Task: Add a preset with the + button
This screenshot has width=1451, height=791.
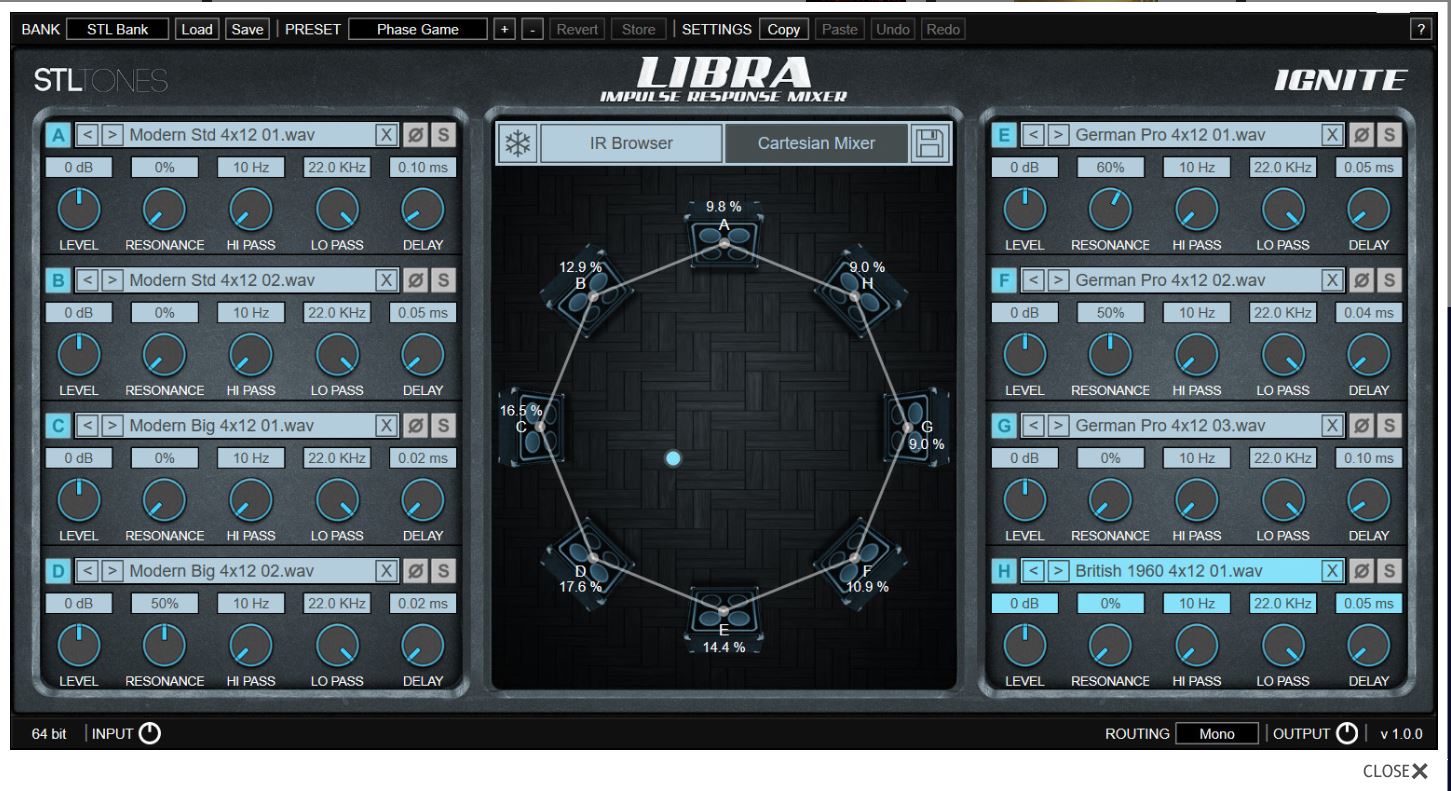Action: pyautogui.click(x=505, y=29)
